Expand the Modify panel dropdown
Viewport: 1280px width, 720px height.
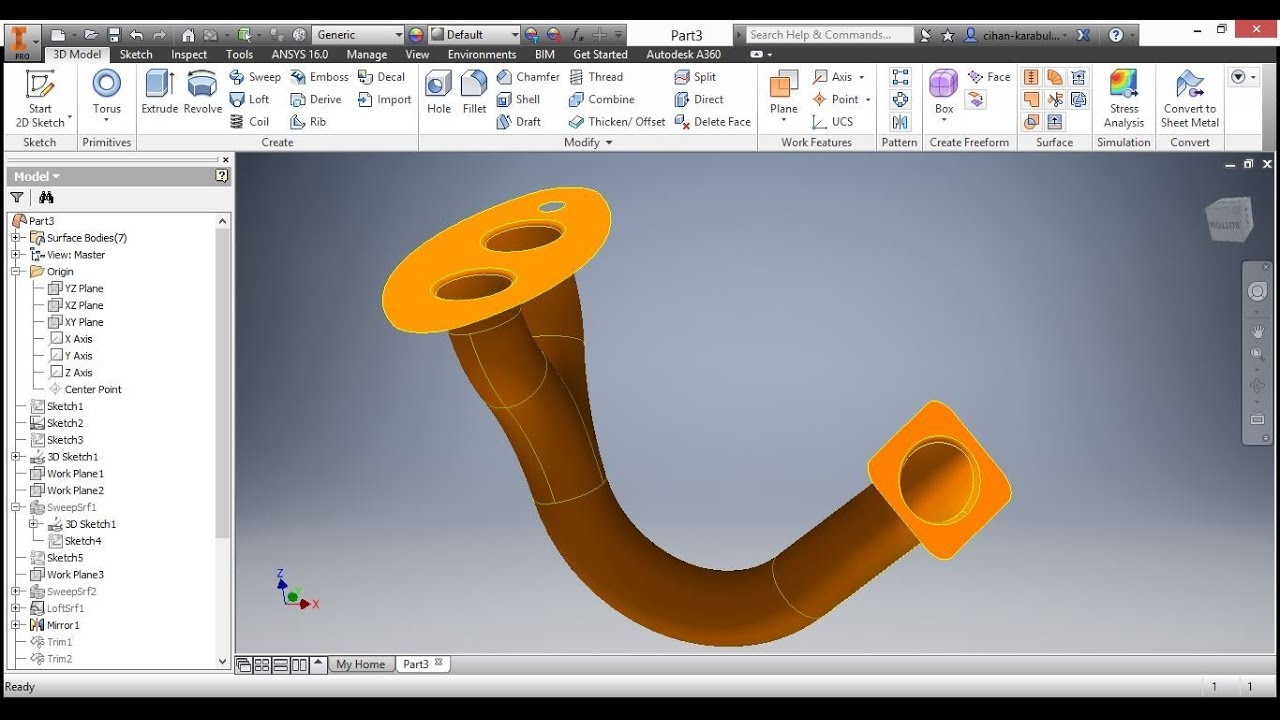coord(588,143)
